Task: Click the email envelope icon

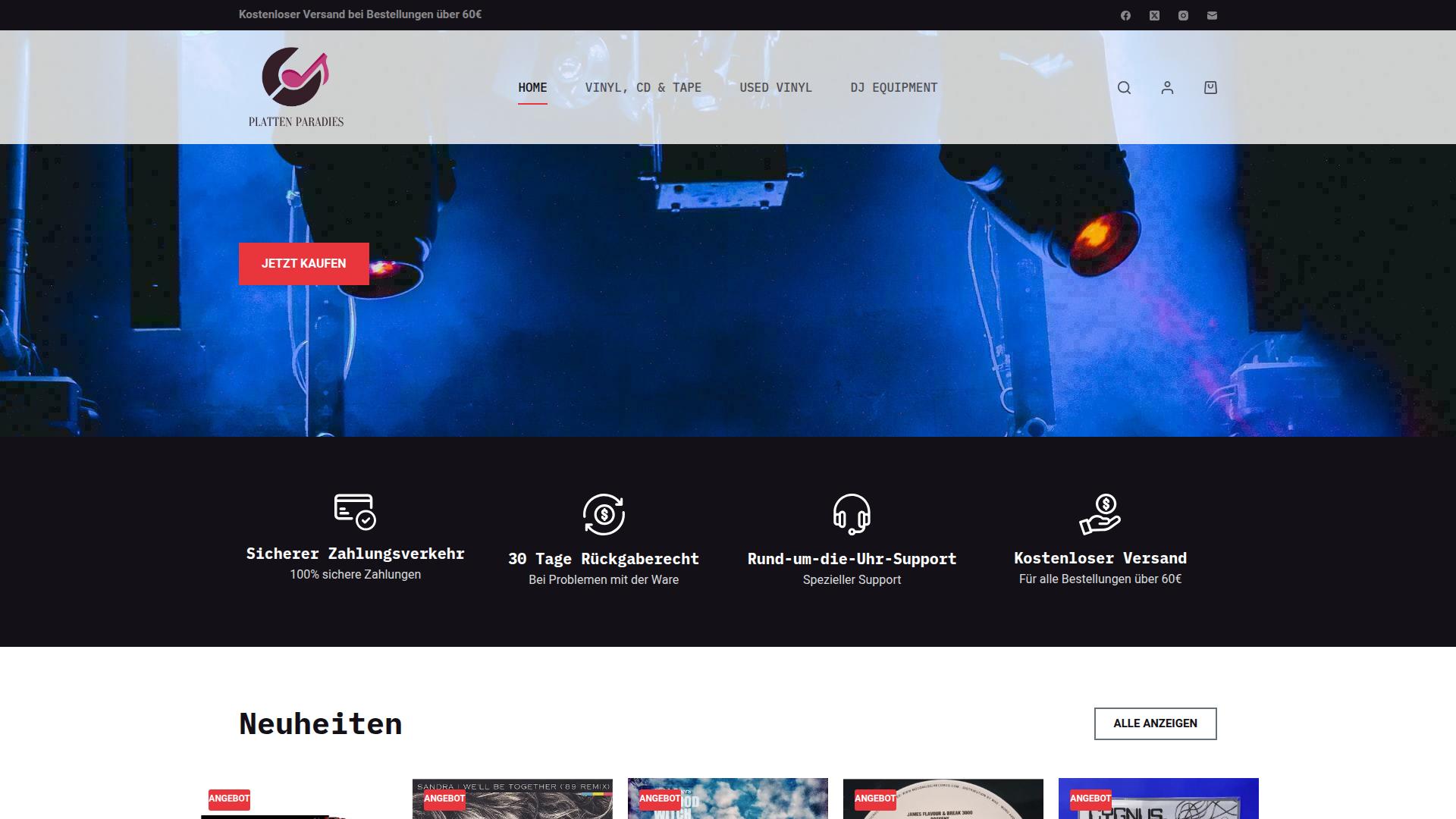Action: tap(1212, 15)
